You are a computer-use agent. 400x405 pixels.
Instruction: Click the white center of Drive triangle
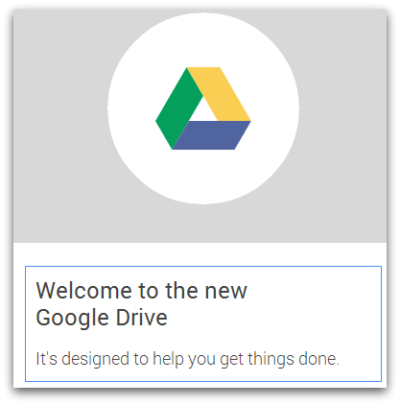[203, 112]
